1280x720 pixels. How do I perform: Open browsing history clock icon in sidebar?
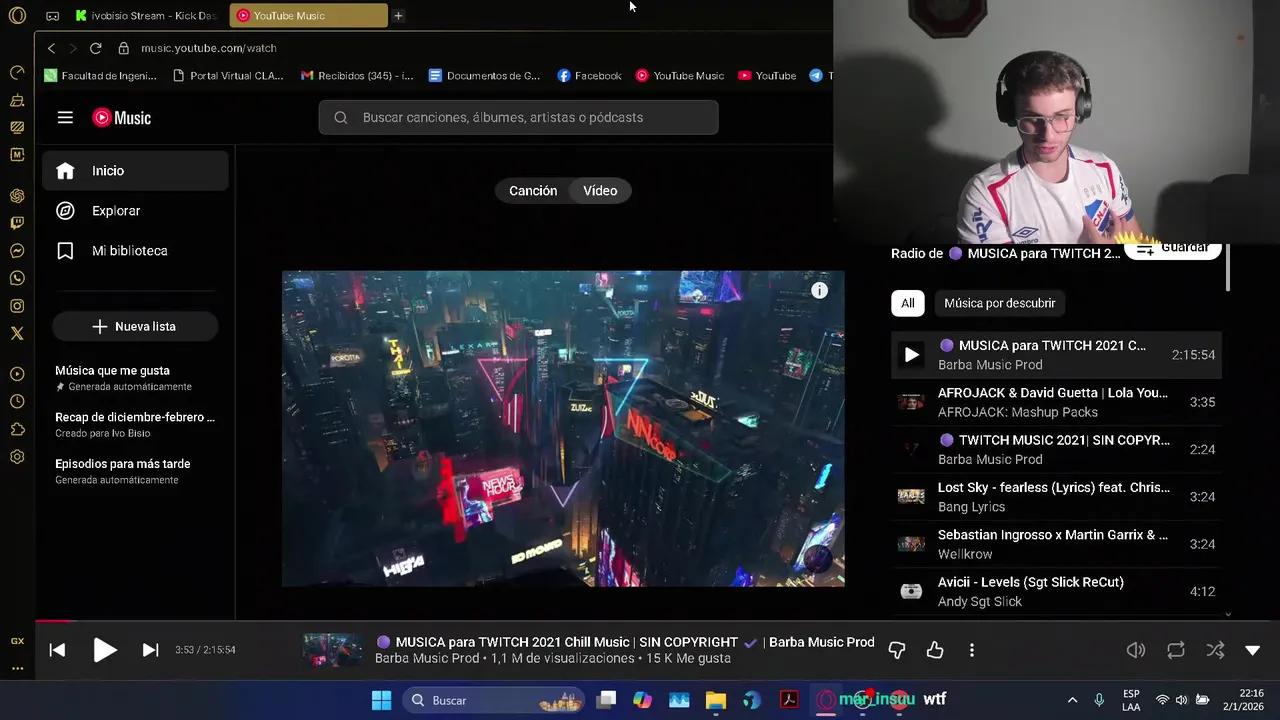17,402
